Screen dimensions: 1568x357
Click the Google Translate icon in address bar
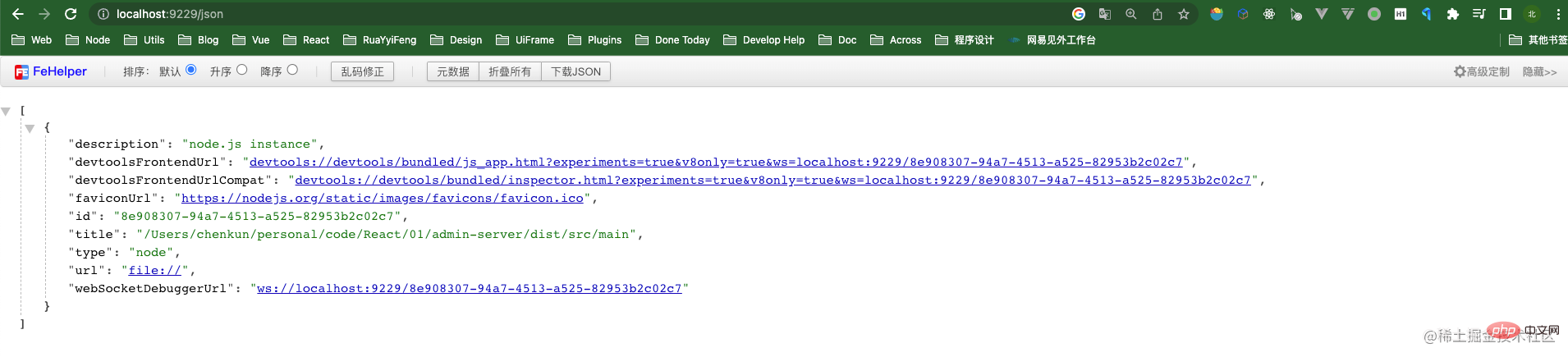click(1105, 14)
